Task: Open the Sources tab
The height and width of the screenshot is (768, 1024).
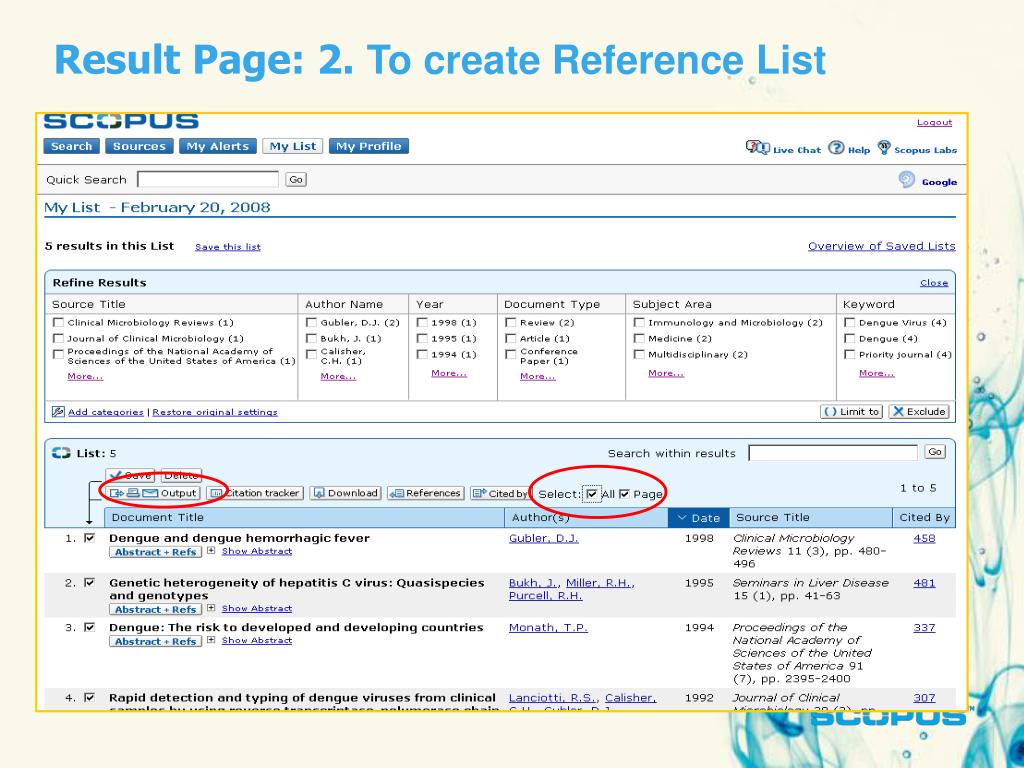Action: point(139,146)
